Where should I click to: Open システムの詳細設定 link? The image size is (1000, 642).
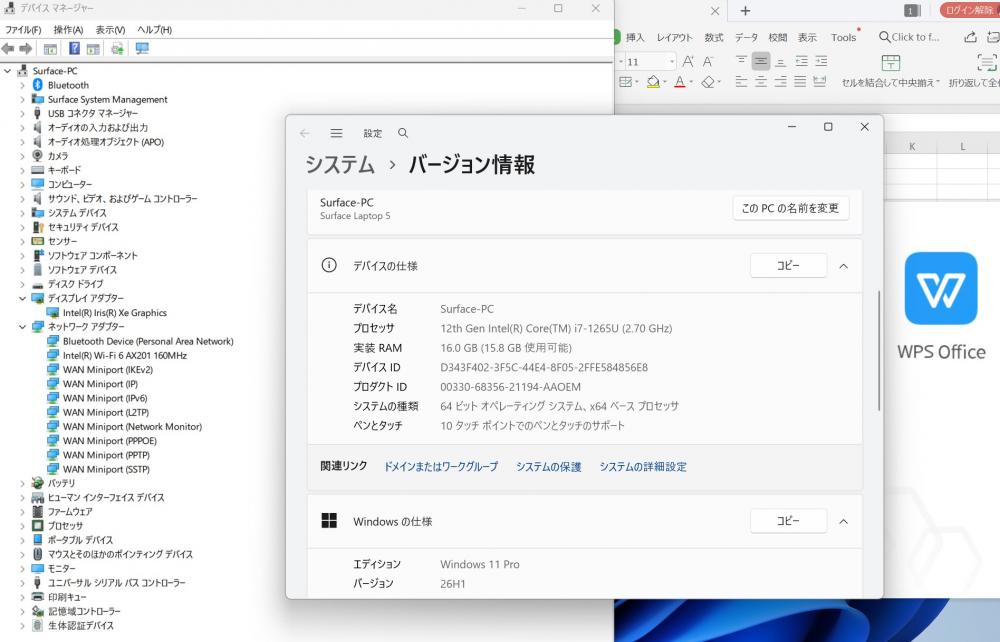pos(643,467)
